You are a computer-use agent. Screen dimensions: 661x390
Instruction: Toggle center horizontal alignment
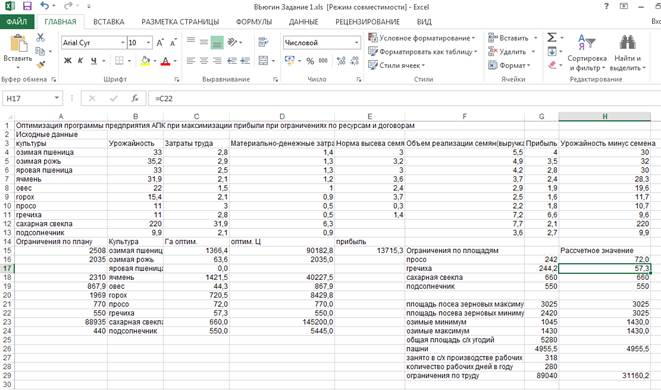204,61
